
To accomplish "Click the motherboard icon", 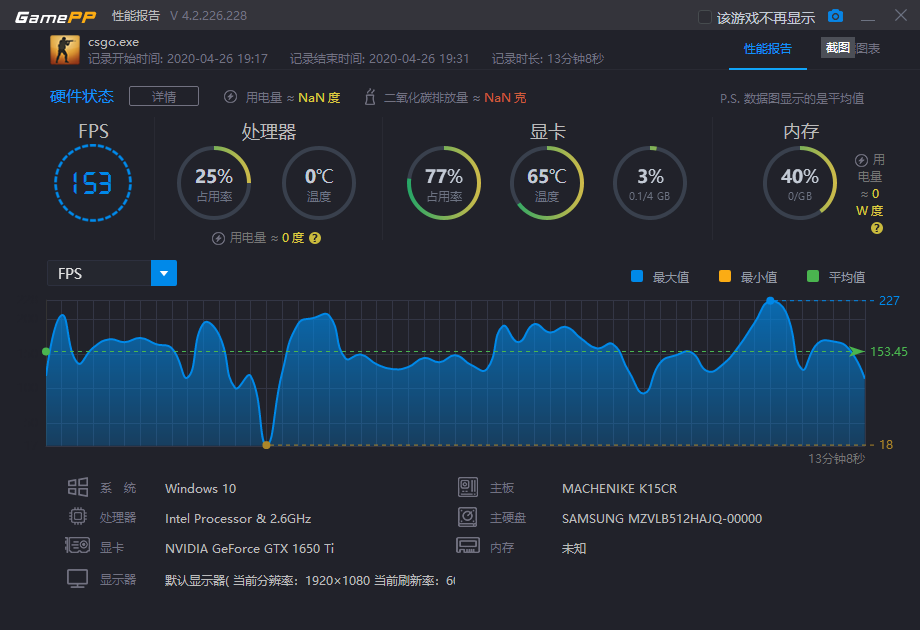I will [468, 487].
